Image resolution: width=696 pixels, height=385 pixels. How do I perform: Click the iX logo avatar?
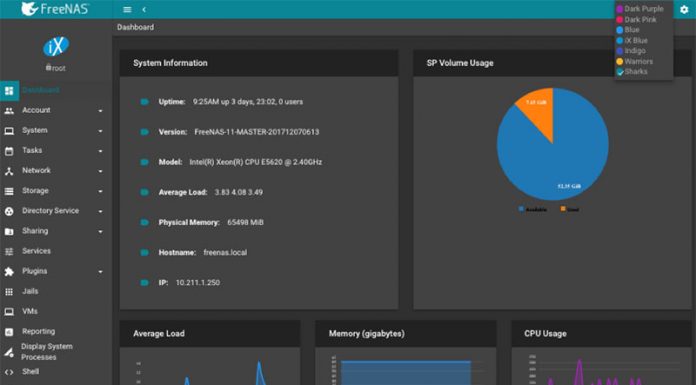[x=56, y=46]
